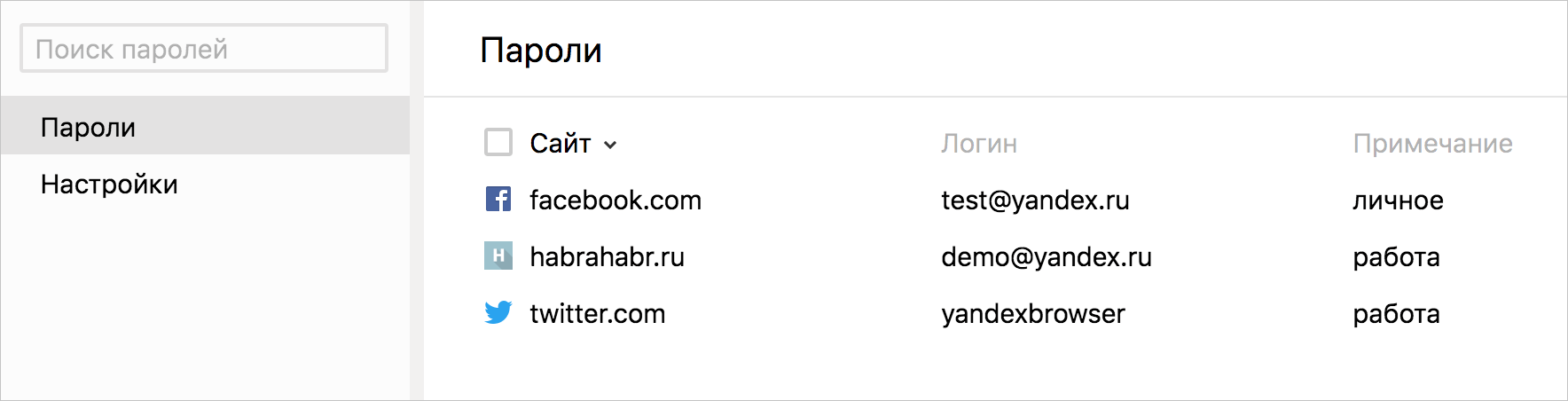Toggle the select-all checkbox next to Сайт
Image resolution: width=1568 pixels, height=401 pixels.
point(498,142)
